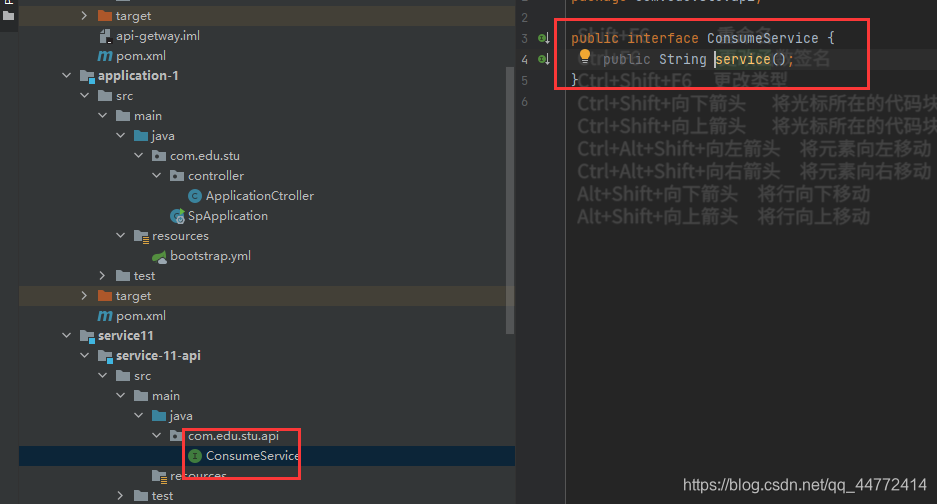Viewport: 937px width, 504px height.
Task: Collapse main folder under application-1 src
Action: [x=102, y=115]
